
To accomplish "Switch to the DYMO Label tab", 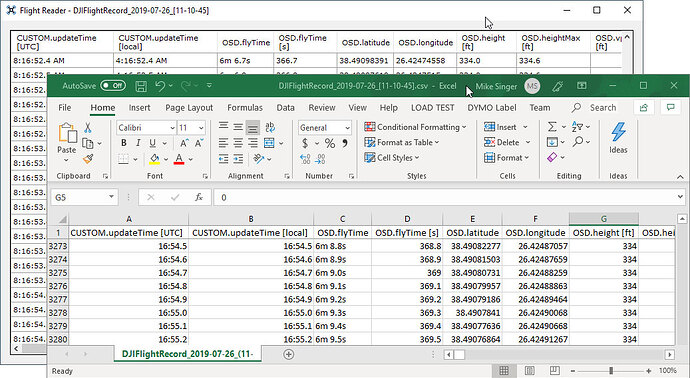I will click(x=492, y=107).
